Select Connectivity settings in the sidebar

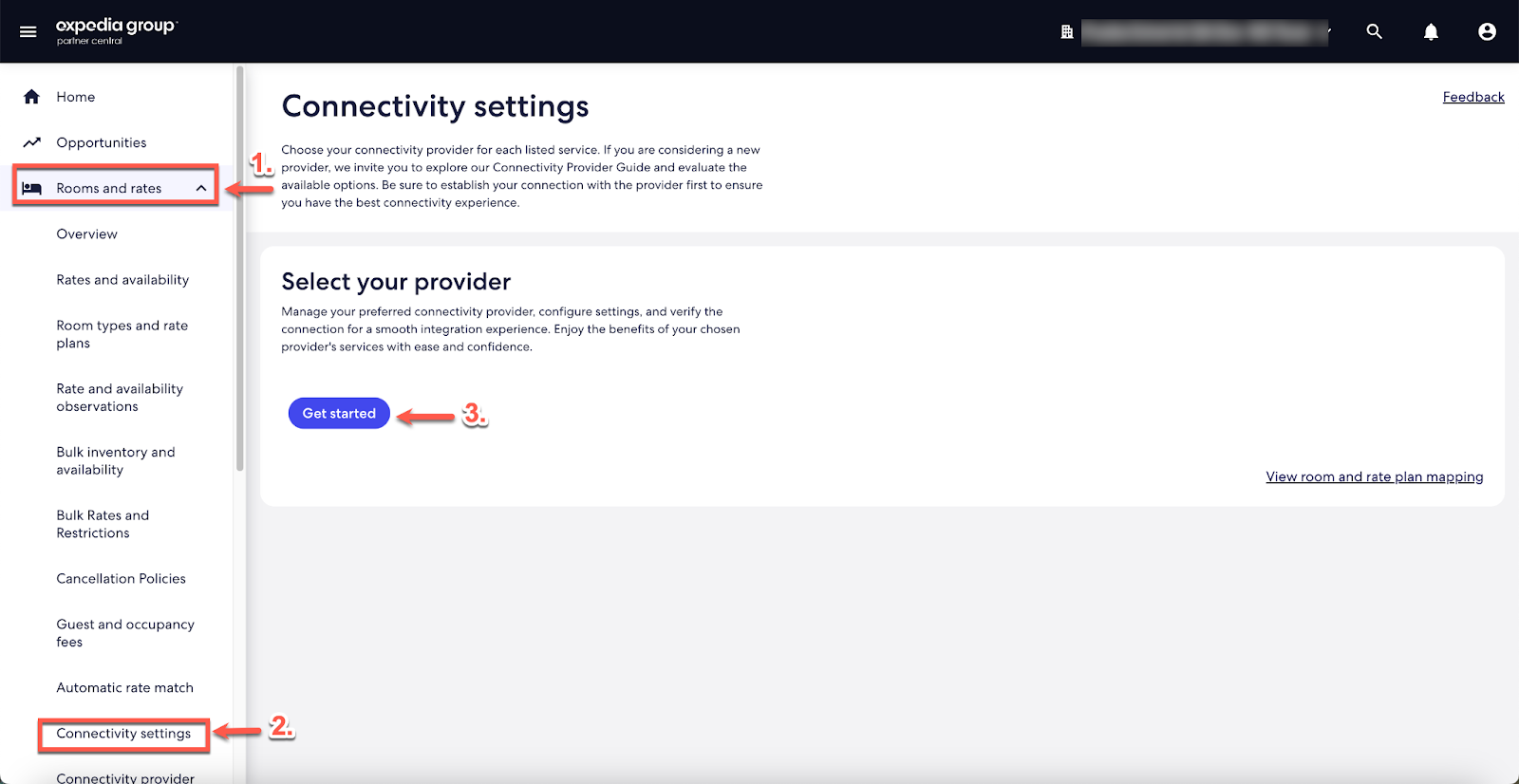[123, 734]
